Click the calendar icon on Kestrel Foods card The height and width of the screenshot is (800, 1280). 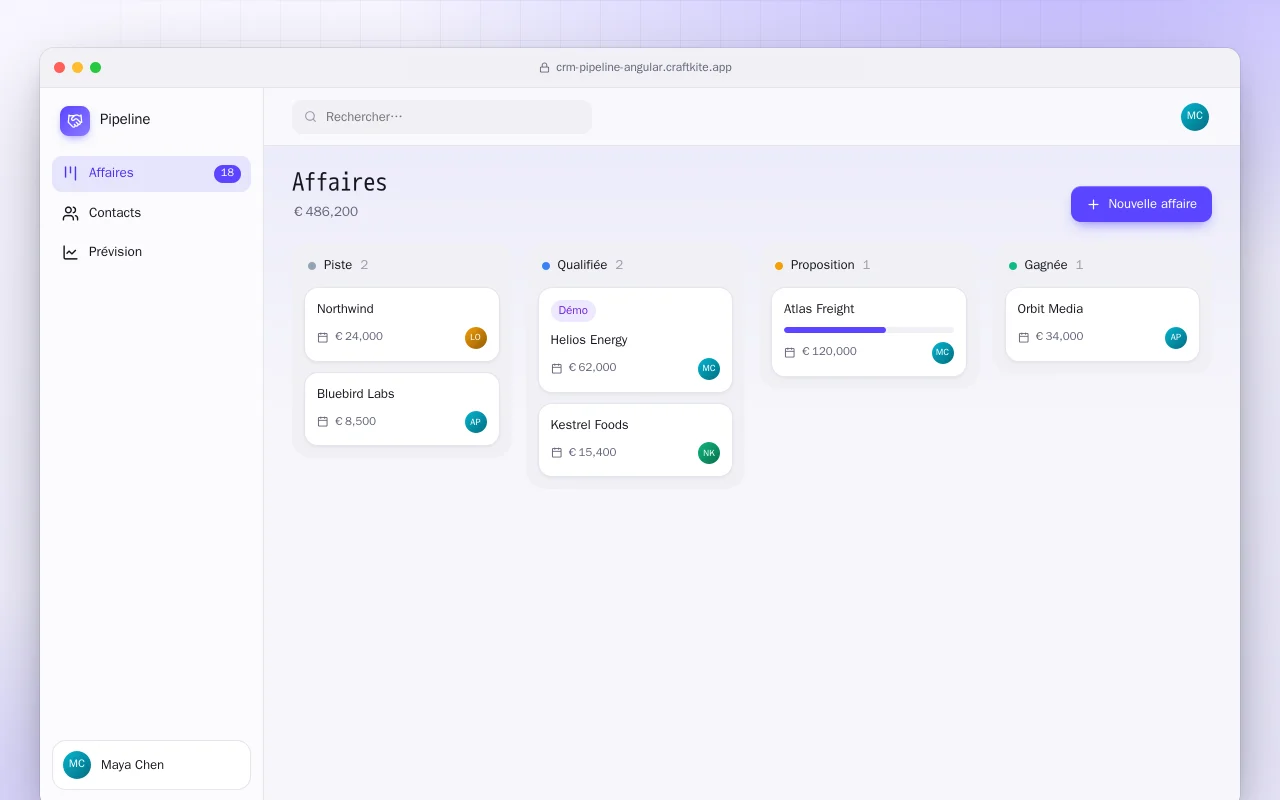click(557, 453)
